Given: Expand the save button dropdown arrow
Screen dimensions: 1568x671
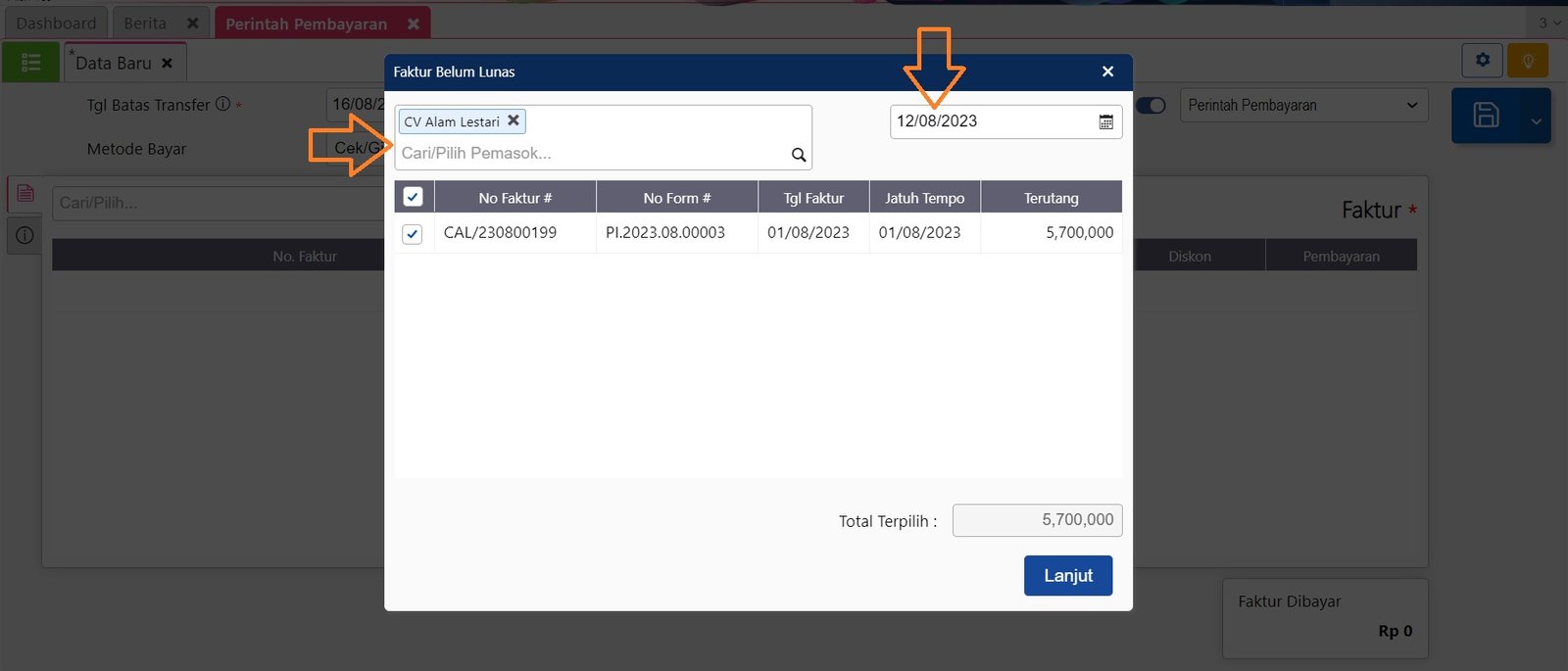Looking at the screenshot, I should click(x=1536, y=121).
